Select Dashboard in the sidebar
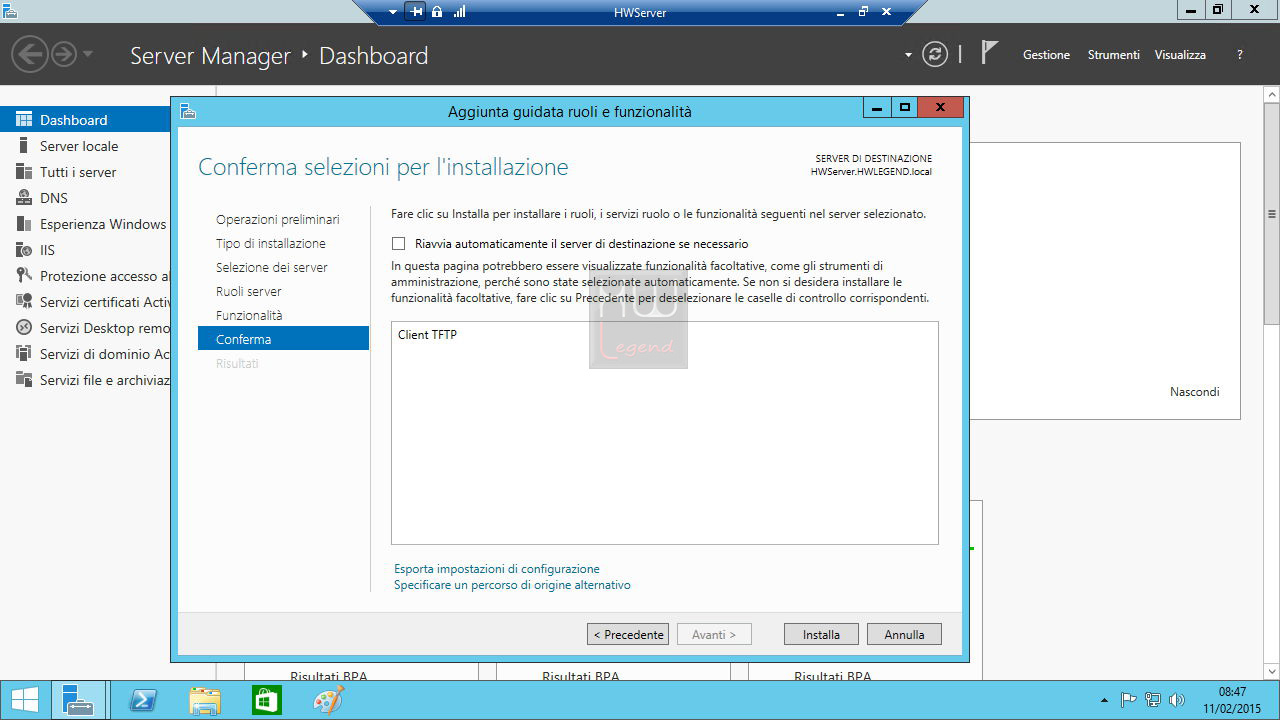Image resolution: width=1280 pixels, height=720 pixels. tap(85, 120)
